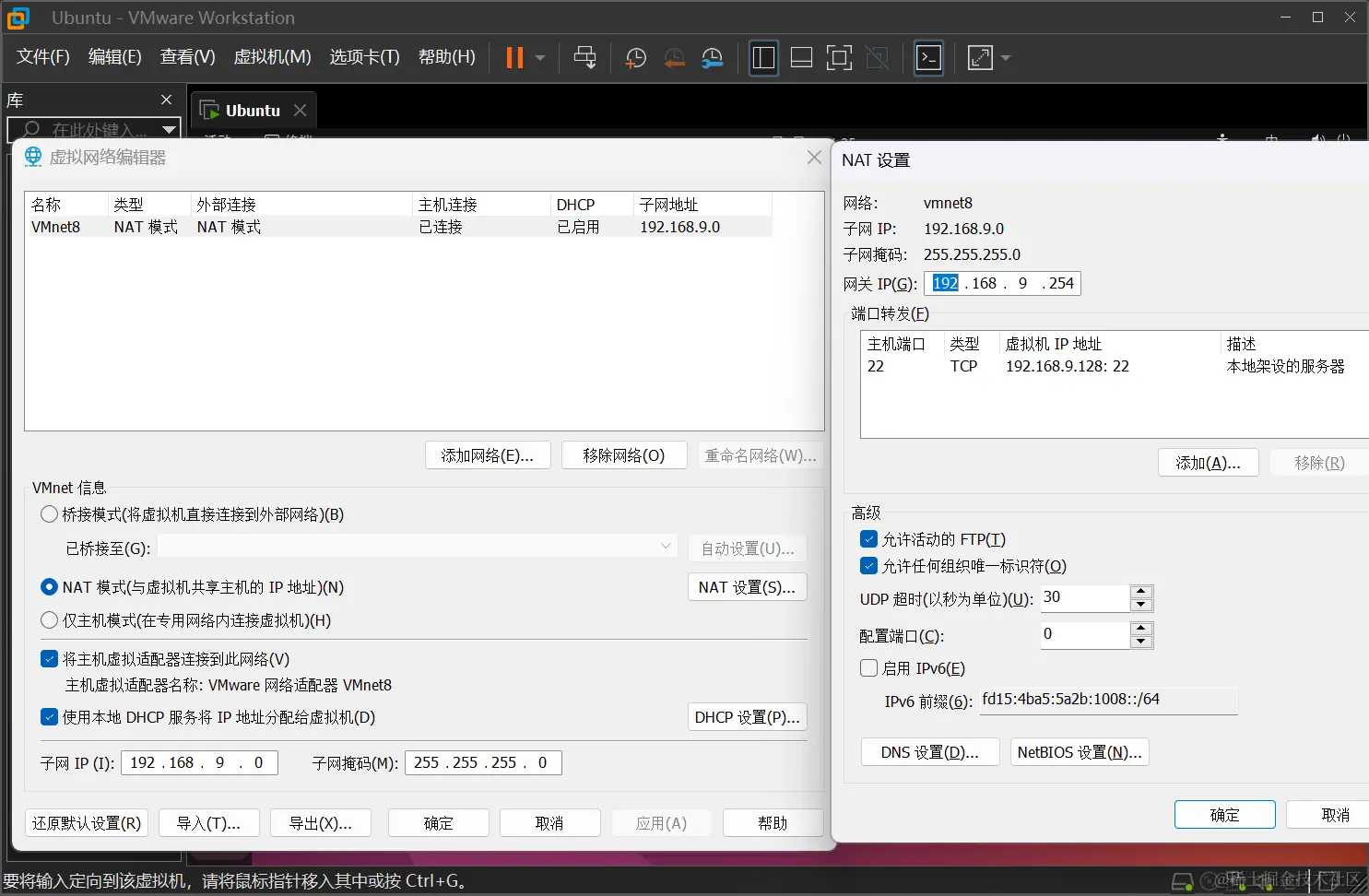The image size is (1369, 896).
Task: Click the revert to snapshot icon
Action: (x=674, y=58)
